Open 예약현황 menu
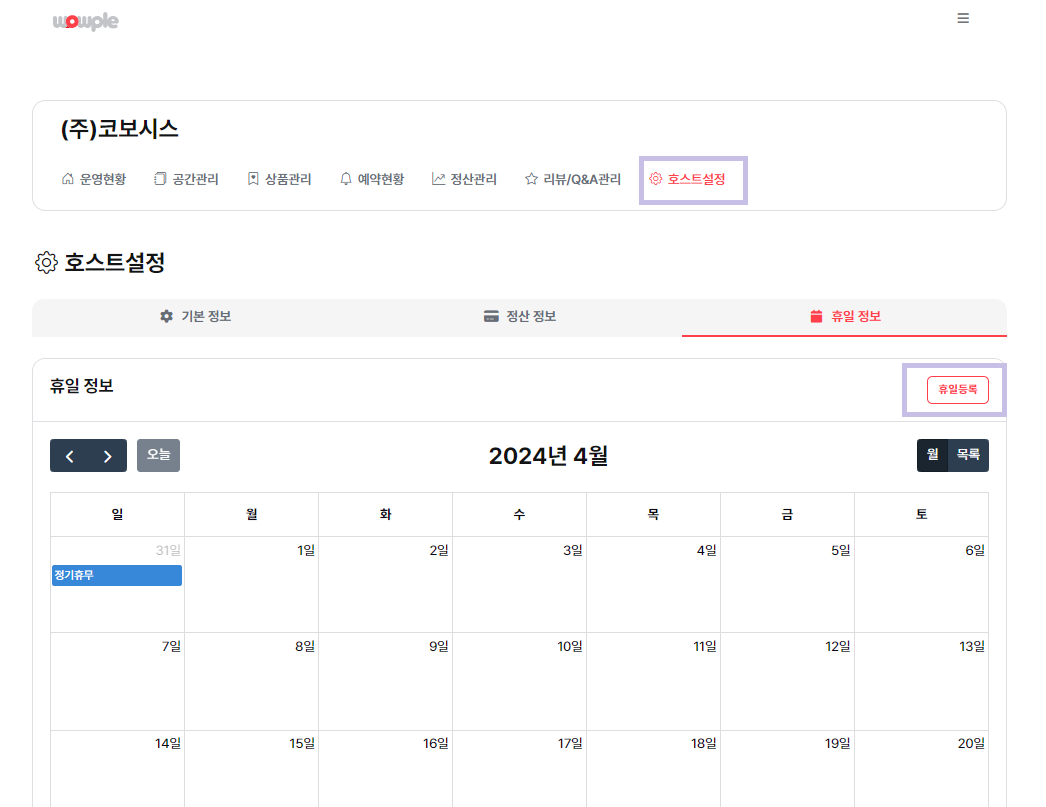Viewport: 1046px width, 807px height. coord(372,180)
